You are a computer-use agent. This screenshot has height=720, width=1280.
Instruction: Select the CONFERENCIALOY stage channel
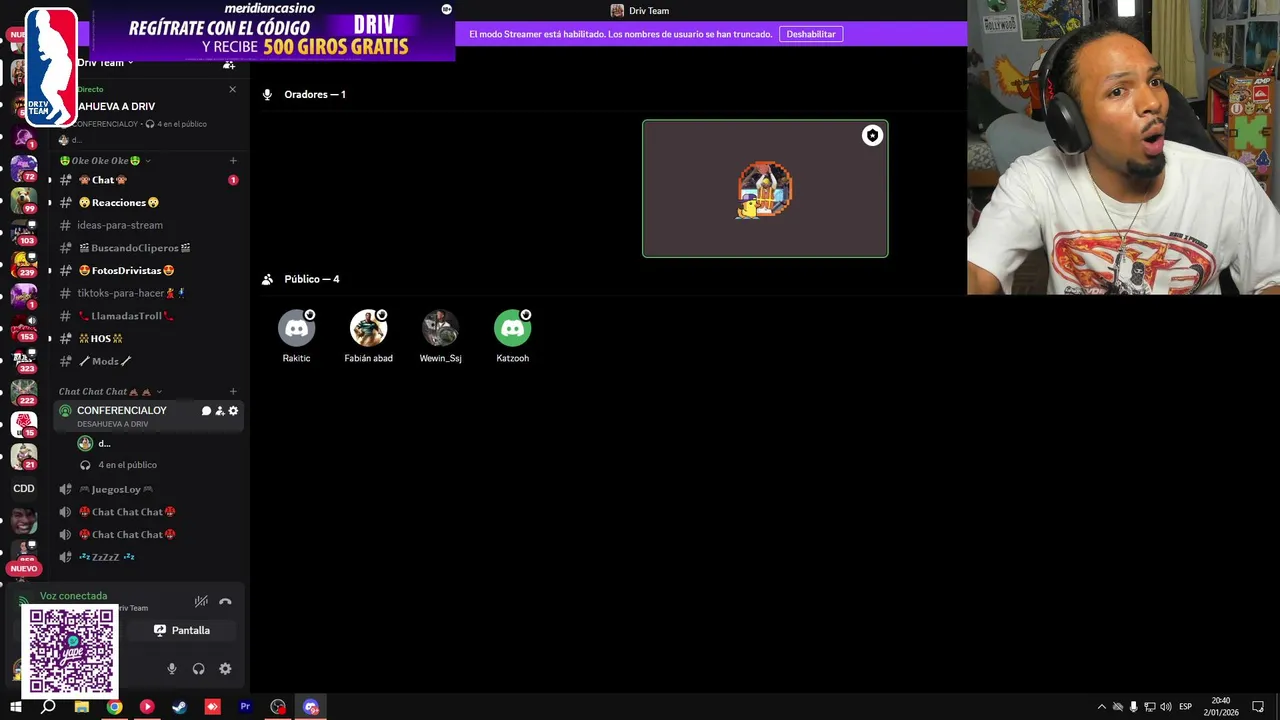[148, 416]
